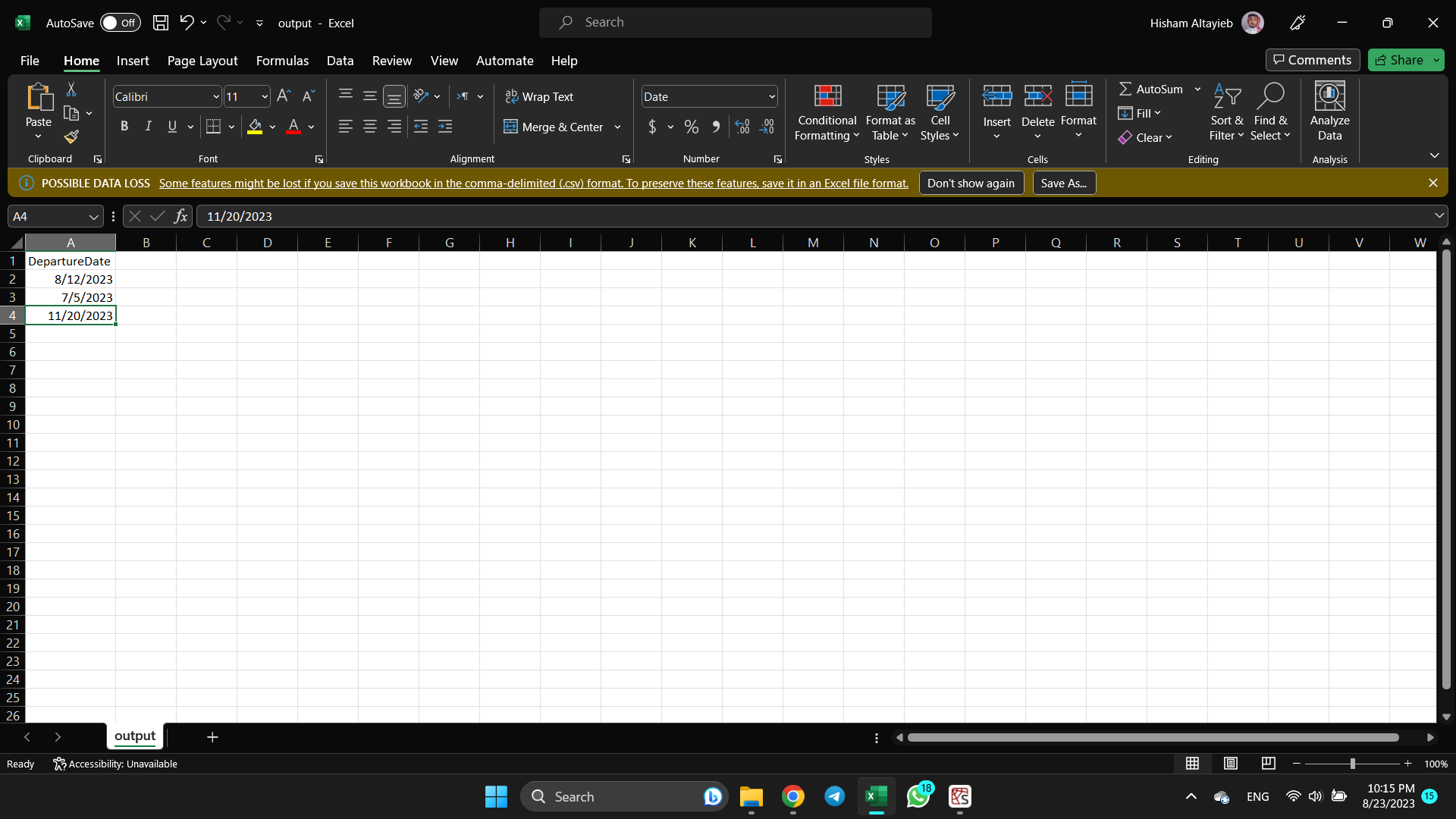Apply yellow Fill Color swatch
Screen dimensions: 1456x819
coord(255,127)
